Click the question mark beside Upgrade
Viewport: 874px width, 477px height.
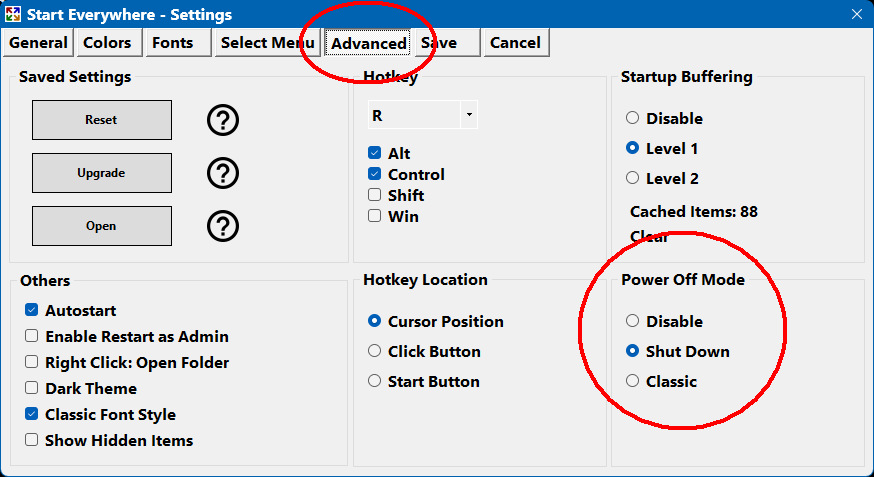[x=223, y=173]
